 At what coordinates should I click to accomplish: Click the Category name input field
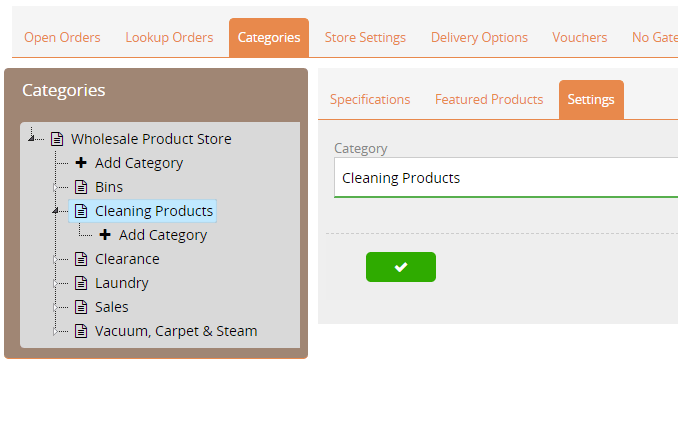point(505,178)
